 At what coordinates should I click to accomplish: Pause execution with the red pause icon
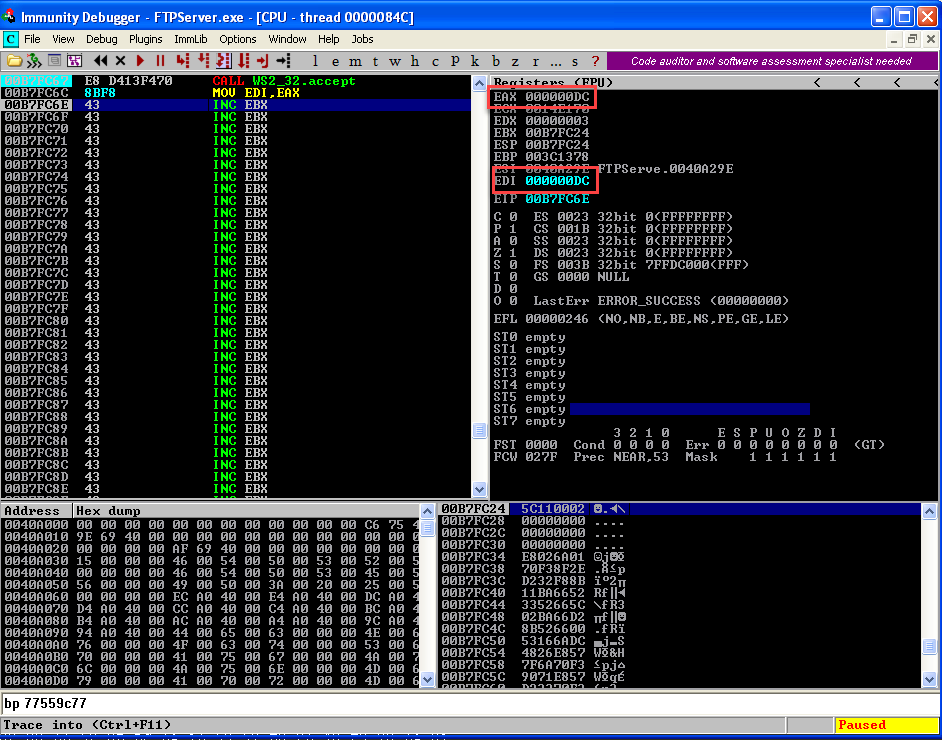click(160, 61)
